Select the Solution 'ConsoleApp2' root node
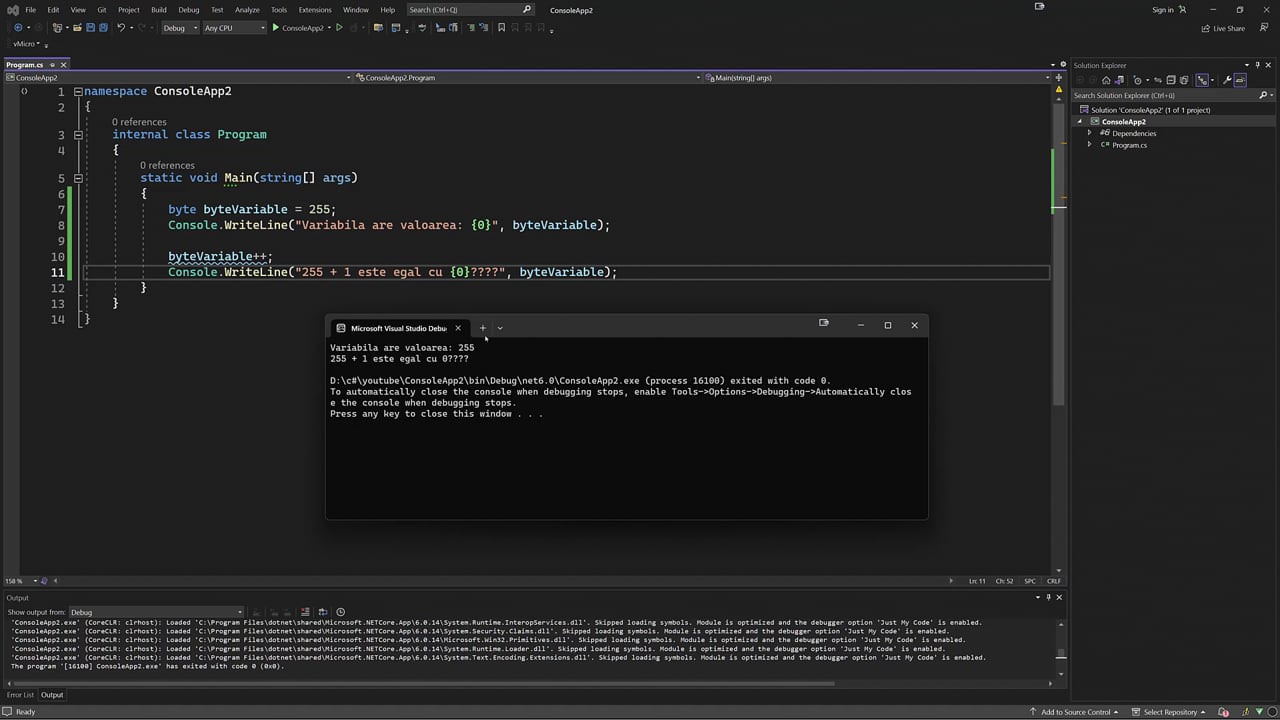Screen dimensions: 1280x720 [x=1150, y=110]
